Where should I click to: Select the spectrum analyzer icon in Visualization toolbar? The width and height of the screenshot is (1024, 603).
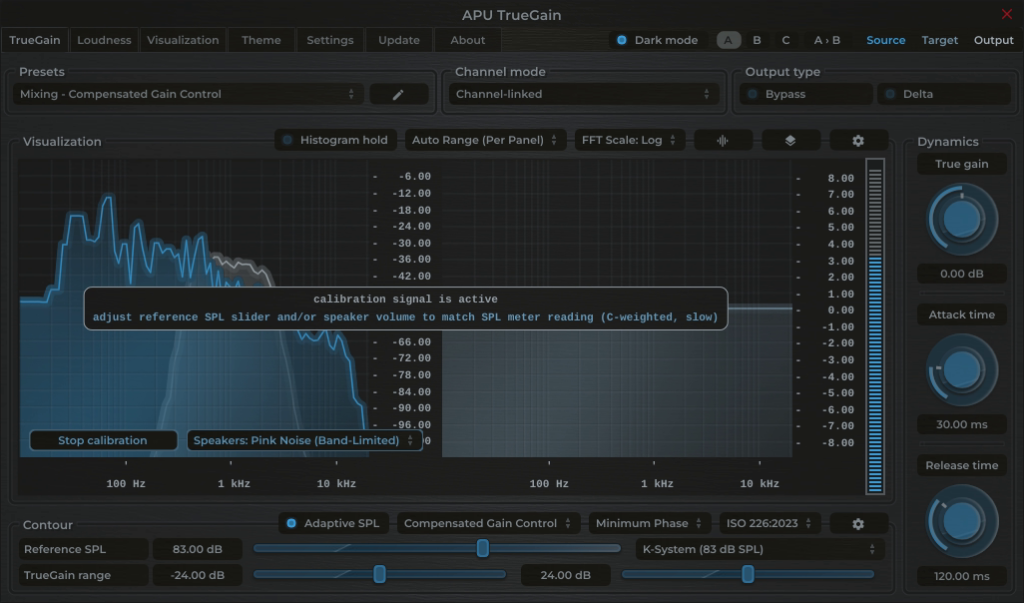point(723,140)
